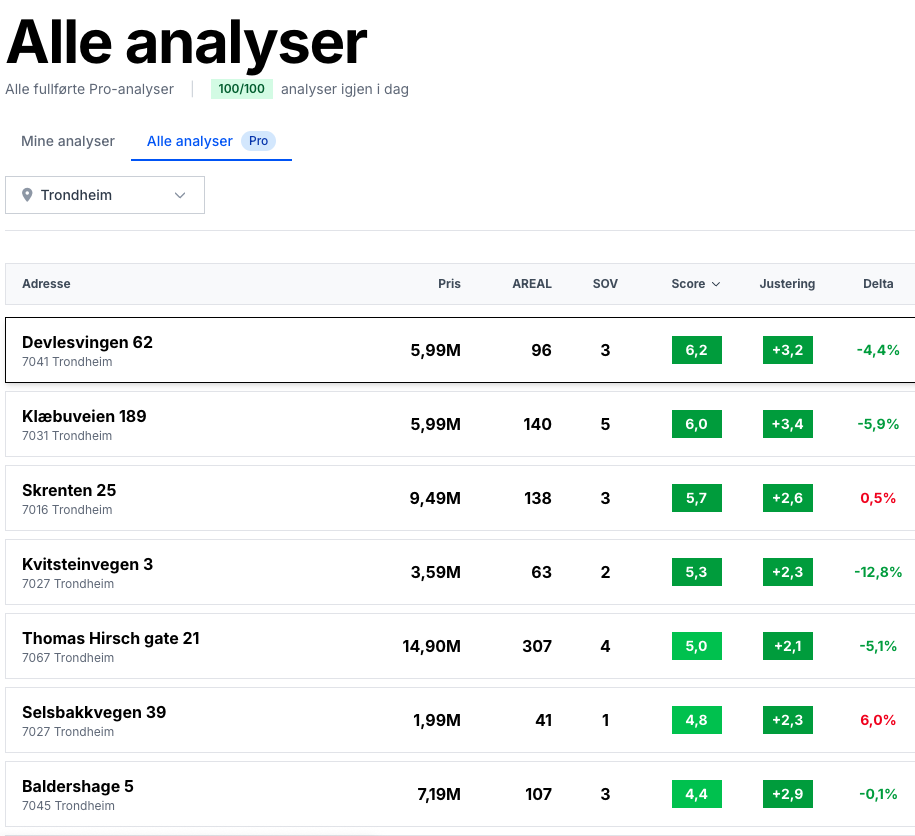
Task: Click the green 100/100 counter badge
Action: [241, 89]
